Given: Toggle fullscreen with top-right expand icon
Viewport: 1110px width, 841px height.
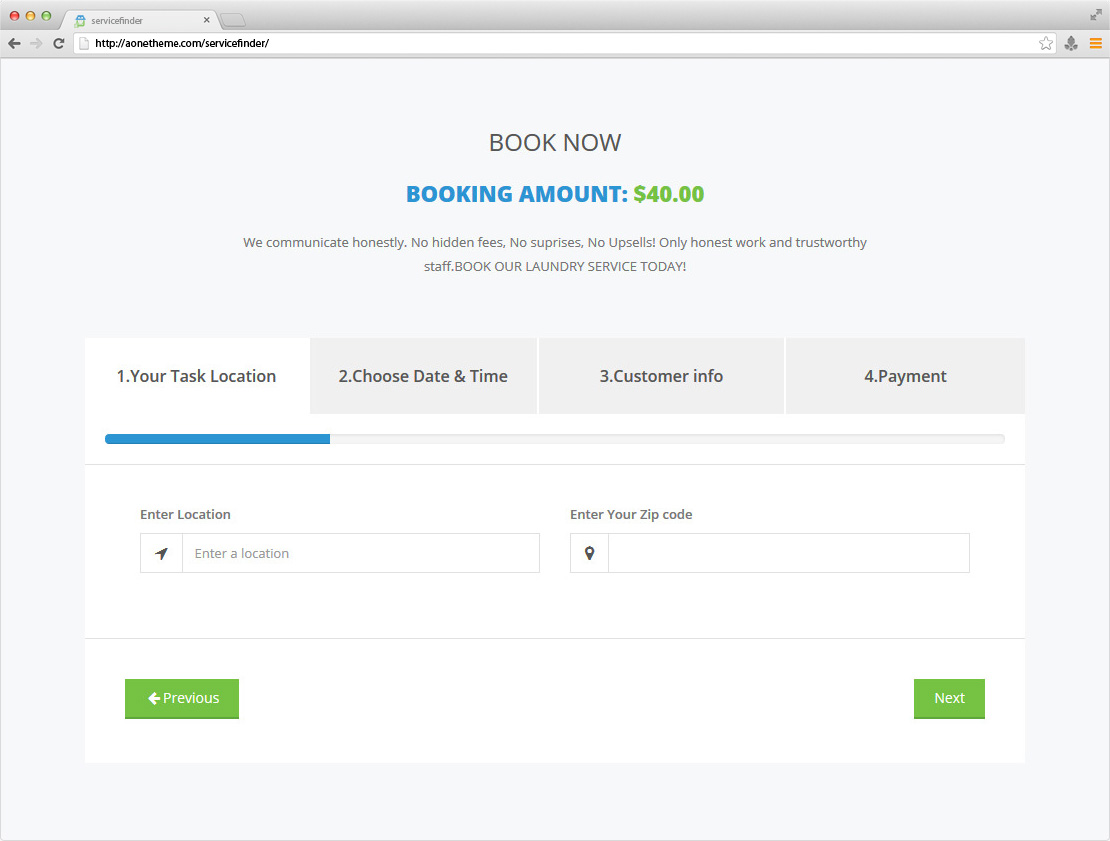Looking at the screenshot, I should [1096, 14].
